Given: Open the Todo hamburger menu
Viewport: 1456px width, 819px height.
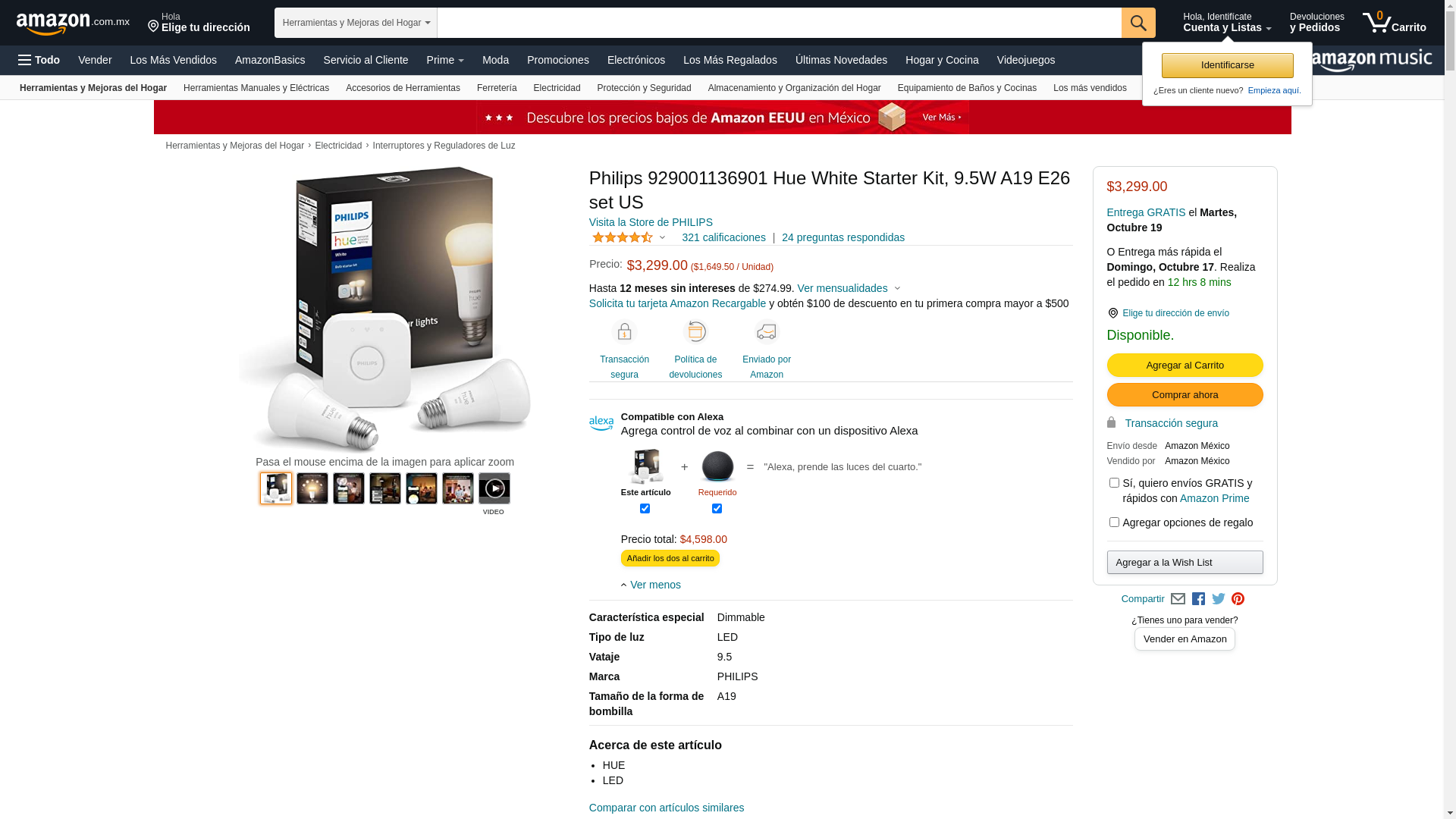Looking at the screenshot, I should [39, 60].
